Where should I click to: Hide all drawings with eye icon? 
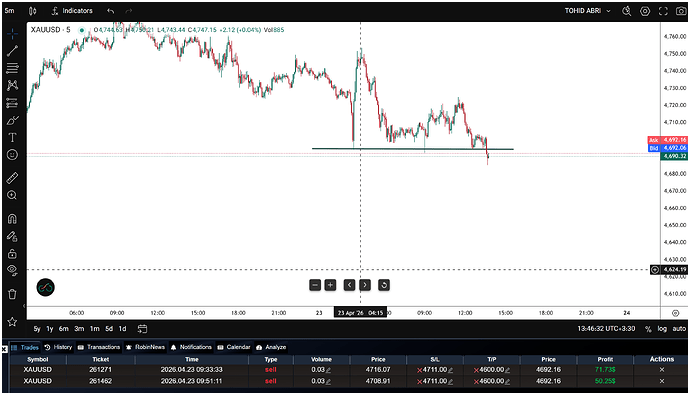click(x=12, y=271)
